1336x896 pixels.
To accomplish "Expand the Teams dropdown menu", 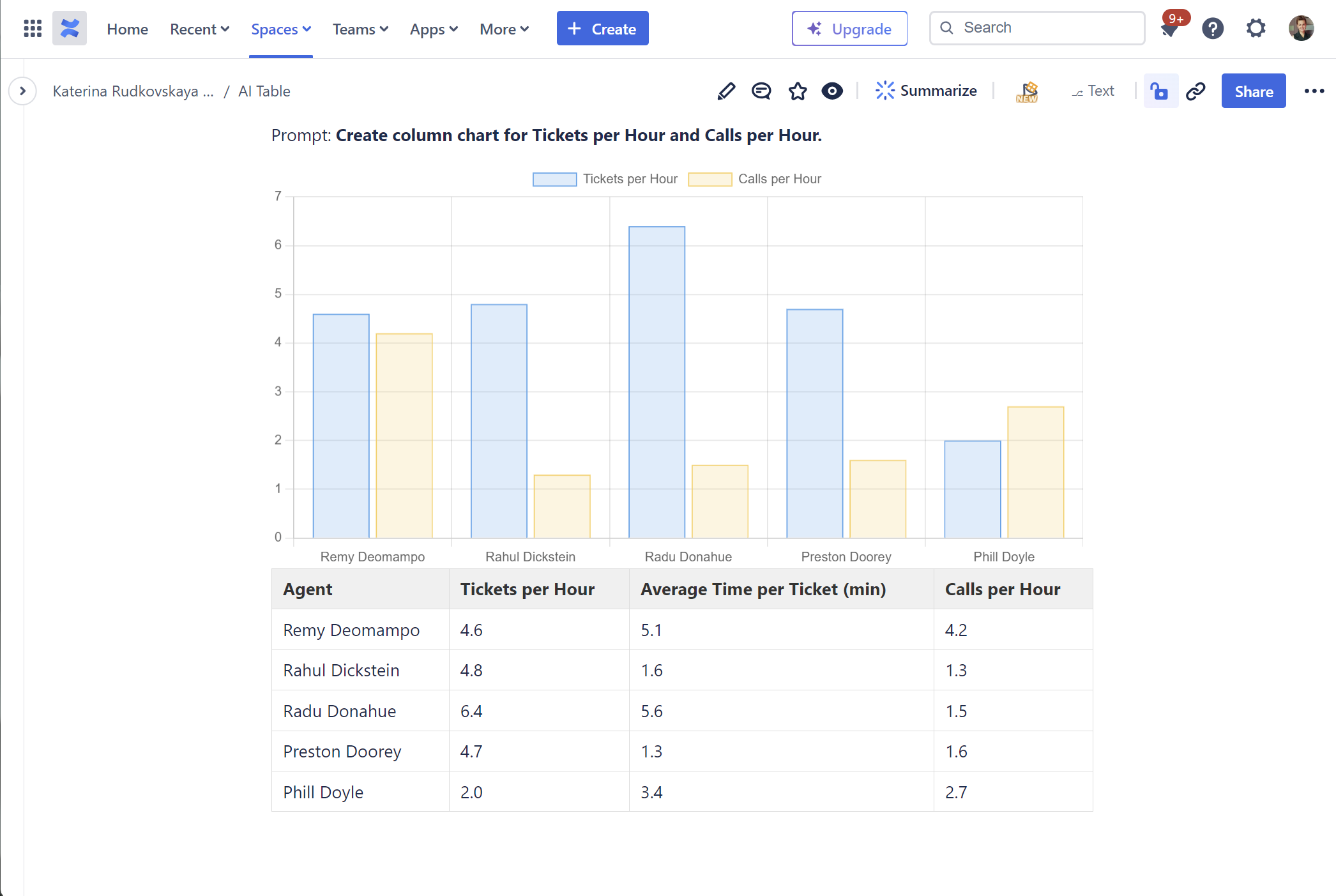I will (x=360, y=29).
